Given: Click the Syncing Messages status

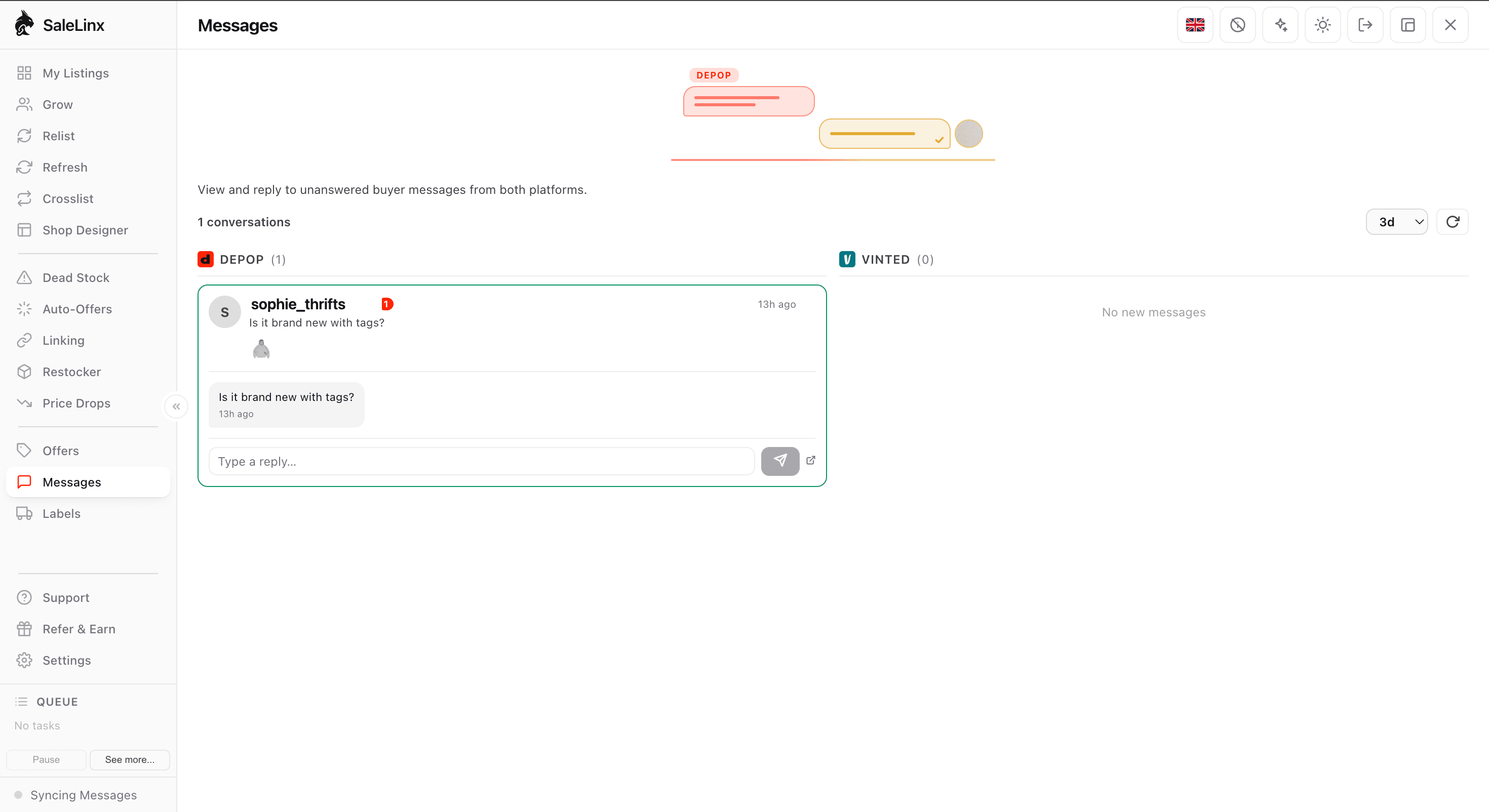Looking at the screenshot, I should [76, 795].
